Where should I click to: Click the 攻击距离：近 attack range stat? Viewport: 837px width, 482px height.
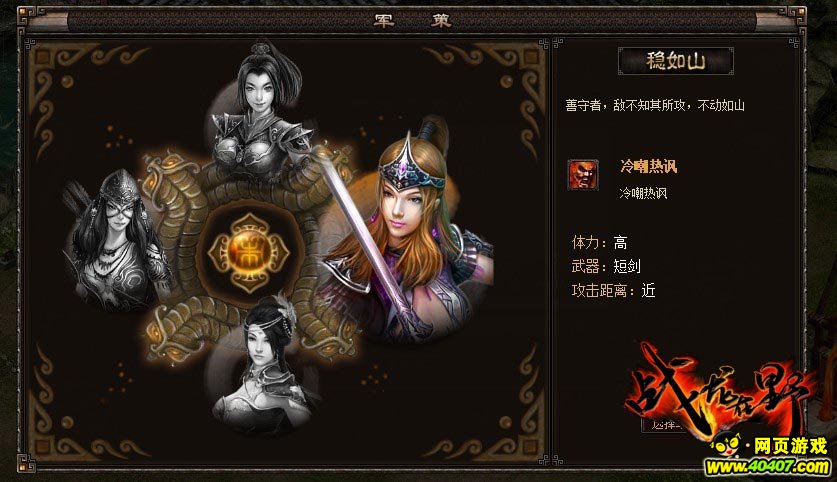point(613,290)
